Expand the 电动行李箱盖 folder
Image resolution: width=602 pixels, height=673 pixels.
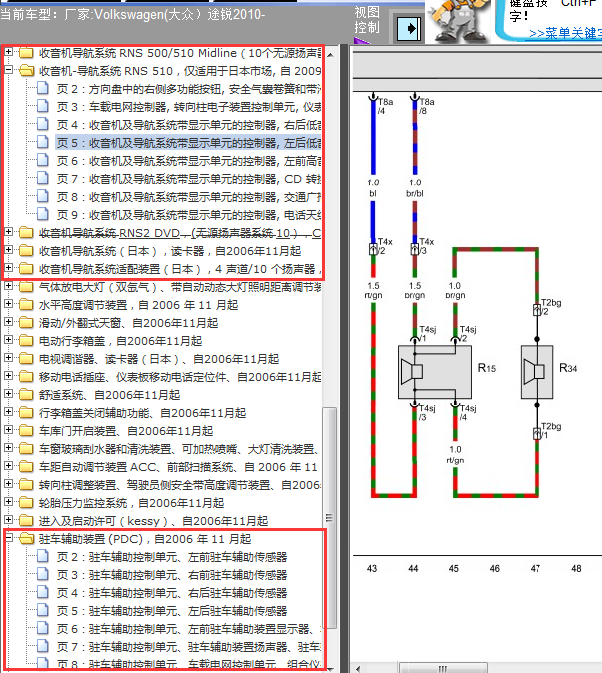(x=8, y=340)
